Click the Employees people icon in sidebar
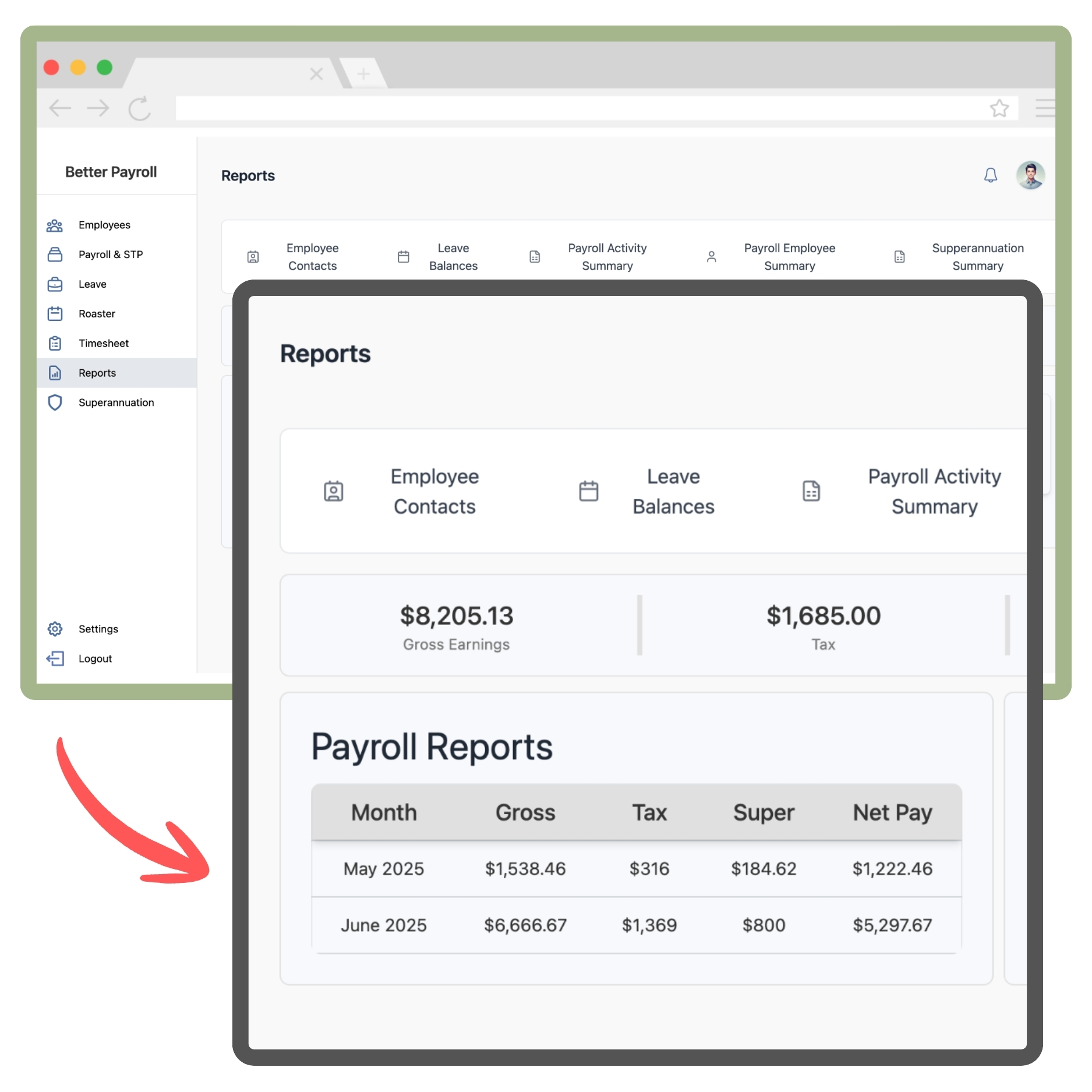 pyautogui.click(x=55, y=225)
